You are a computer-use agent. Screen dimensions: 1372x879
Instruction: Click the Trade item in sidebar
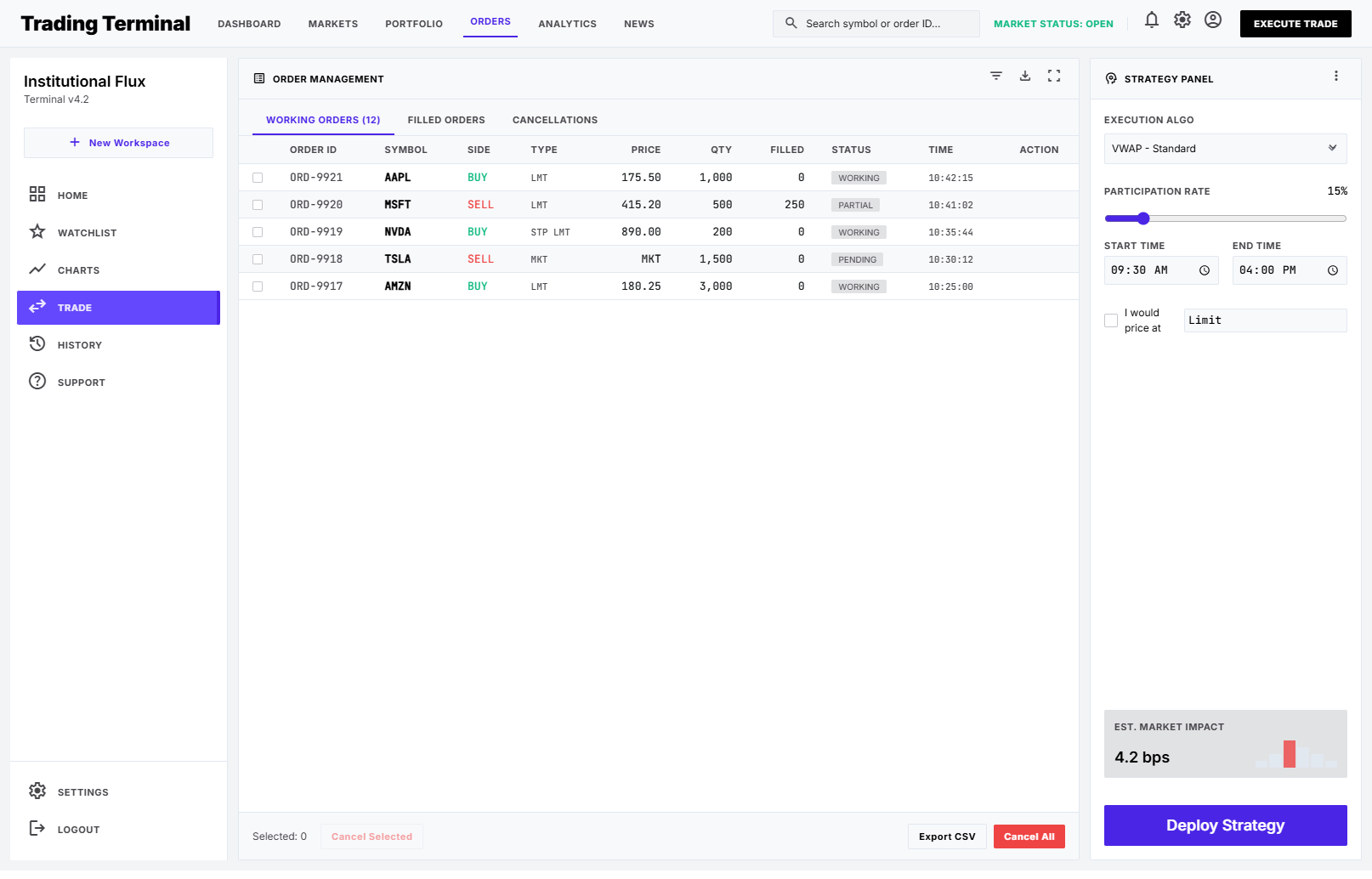coord(118,308)
